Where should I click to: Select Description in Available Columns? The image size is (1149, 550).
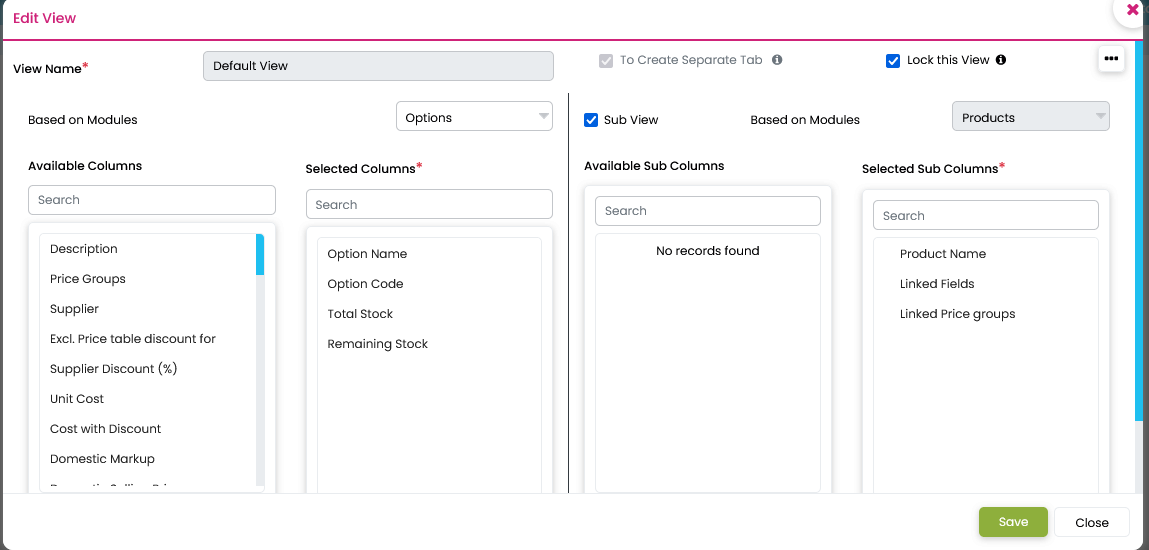tap(84, 249)
